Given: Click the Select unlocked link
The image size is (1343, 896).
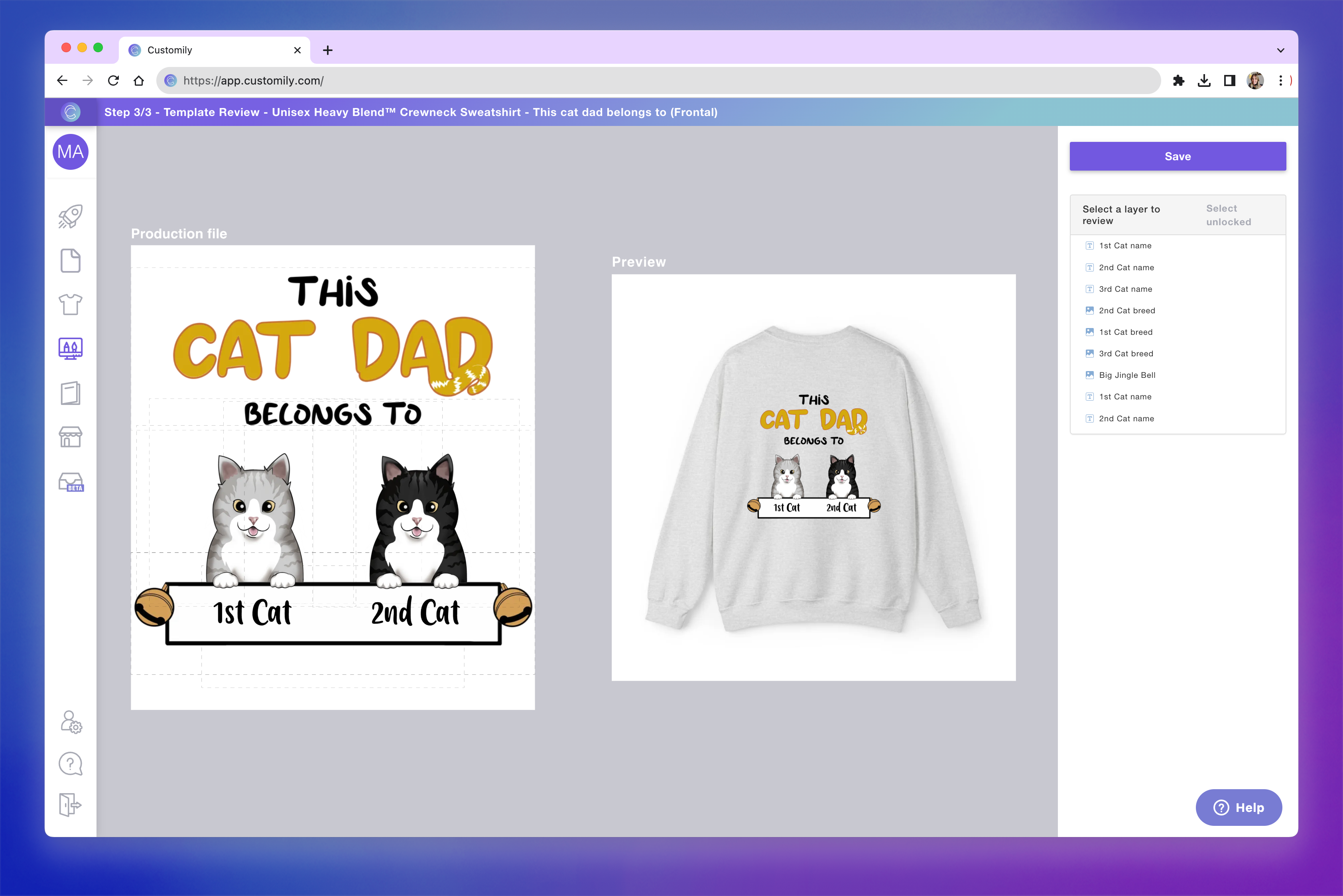Looking at the screenshot, I should [1228, 214].
